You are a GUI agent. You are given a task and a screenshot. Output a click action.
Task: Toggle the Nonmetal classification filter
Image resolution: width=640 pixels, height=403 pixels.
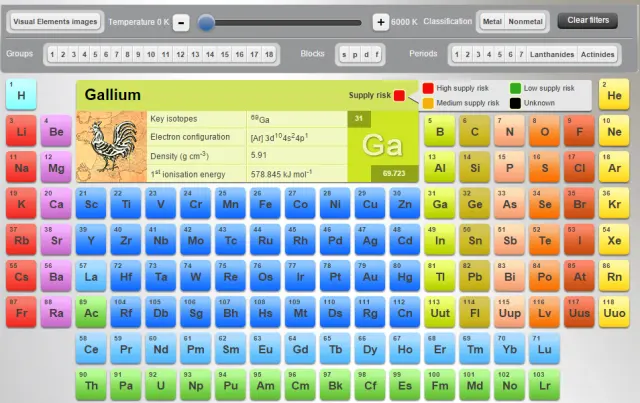pyautogui.click(x=525, y=21)
